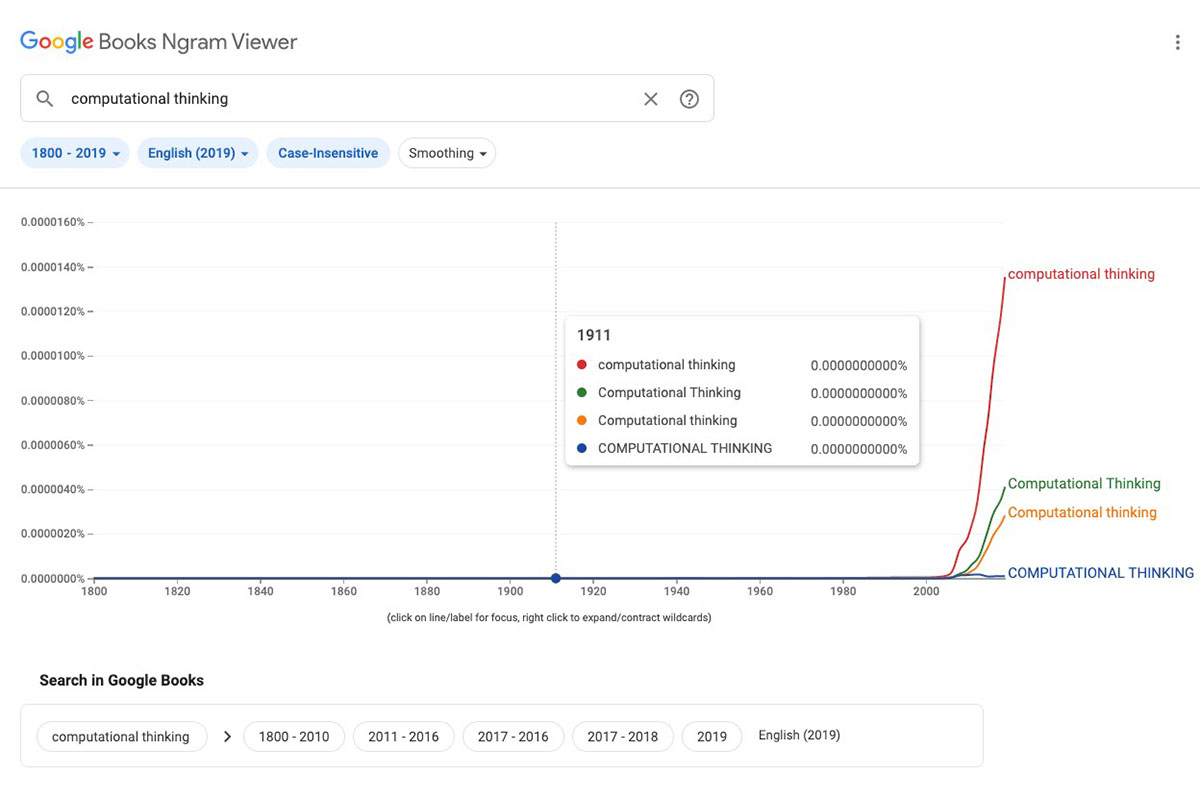Viewport: 1200px width, 800px height.
Task: Click the 0.0000160% y-axis label
Action: click(x=53, y=222)
